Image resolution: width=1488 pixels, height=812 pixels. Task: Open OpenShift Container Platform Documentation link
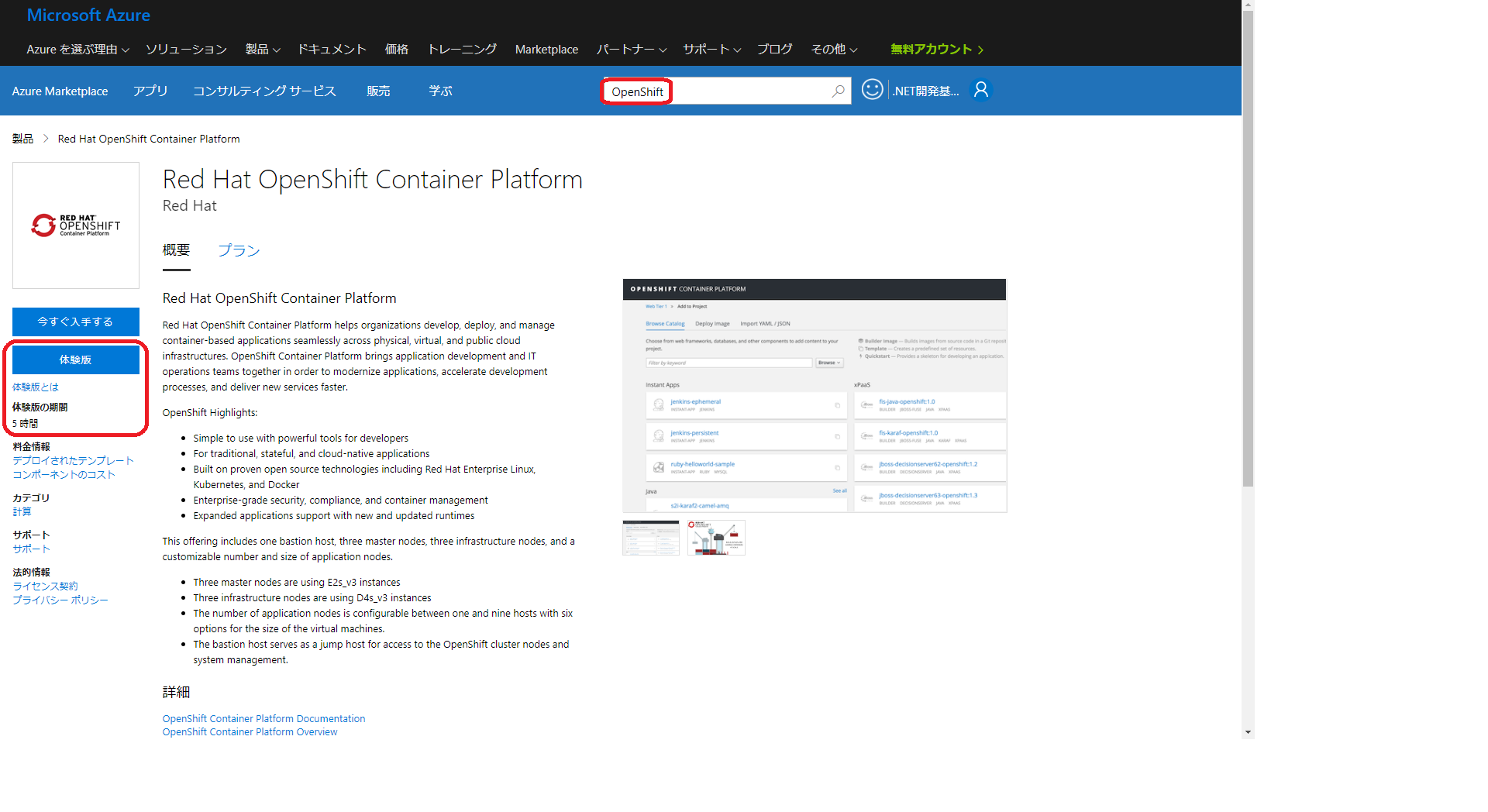263,719
